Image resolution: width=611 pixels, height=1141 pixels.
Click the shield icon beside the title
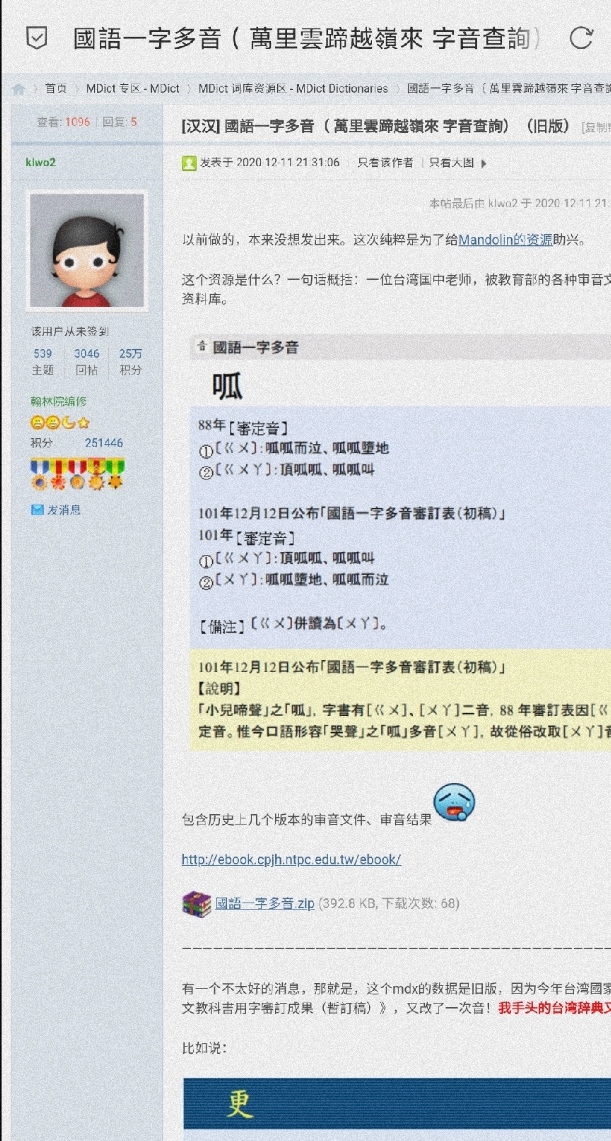tap(36, 38)
